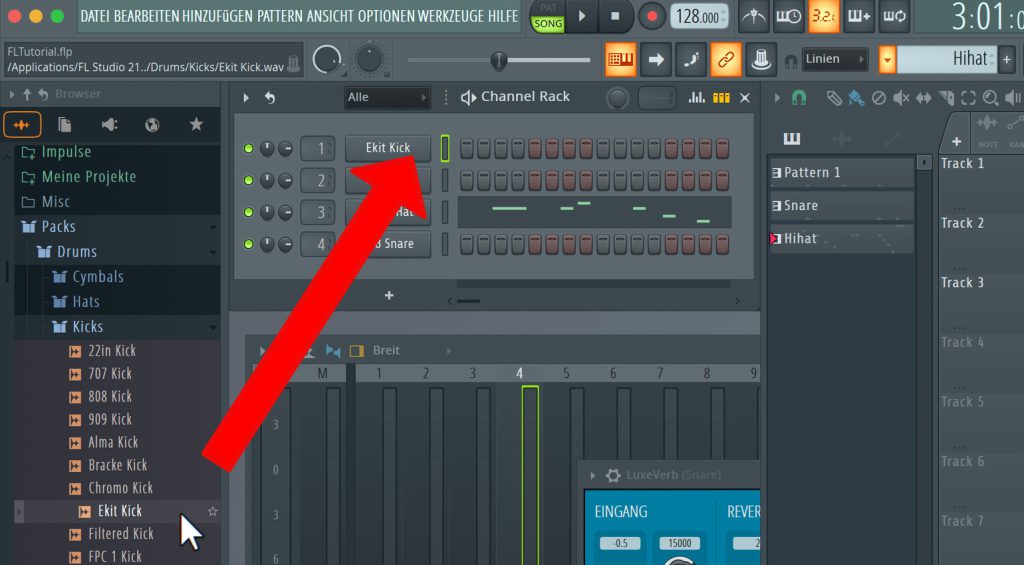The image size is (1024, 565).
Task: Click the multilink knob icon
Action: click(x=761, y=60)
